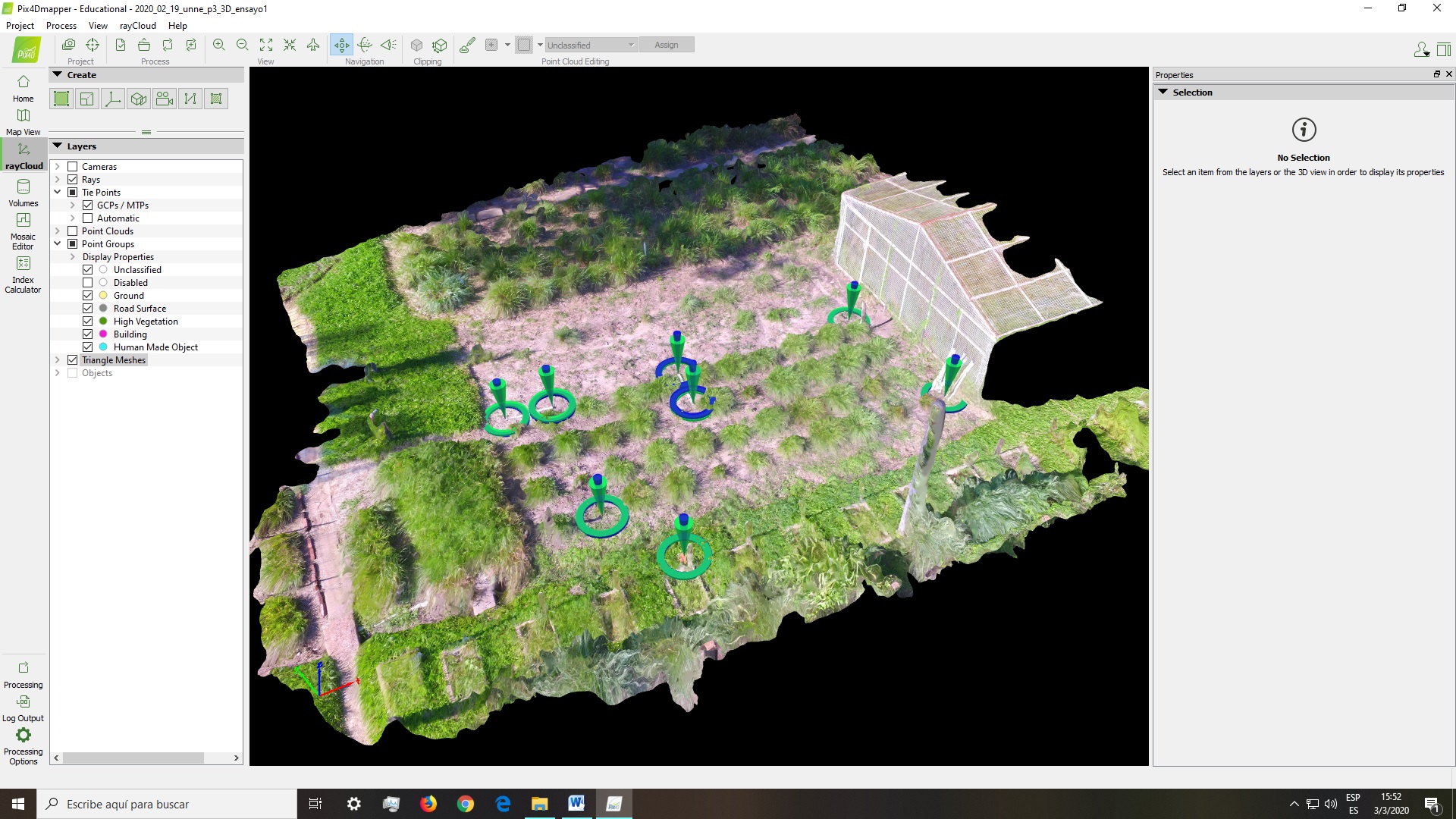Enable the Cameras layer checkbox

(73, 167)
